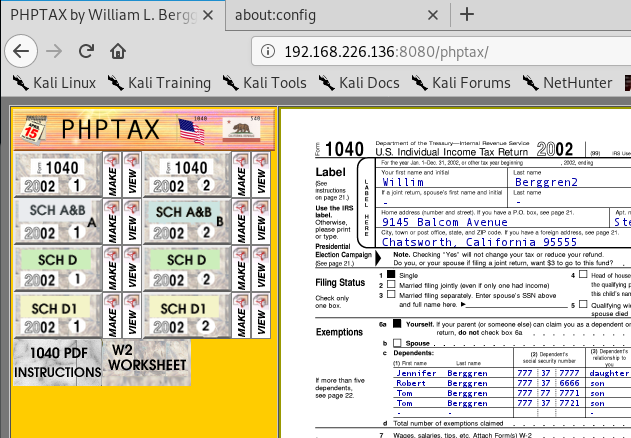The height and width of the screenshot is (438, 631).
Task: Open the 1040 PDF Instructions button
Action: point(58,362)
